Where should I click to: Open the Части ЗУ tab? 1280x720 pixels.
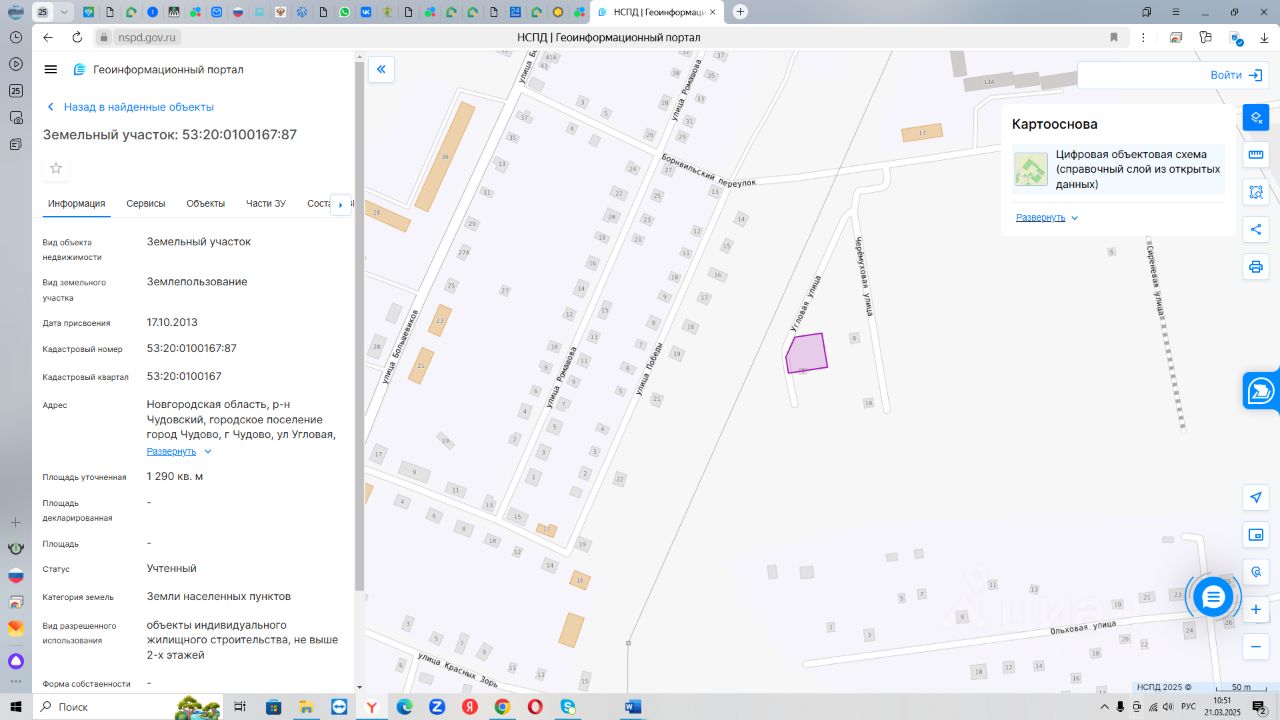(x=266, y=203)
